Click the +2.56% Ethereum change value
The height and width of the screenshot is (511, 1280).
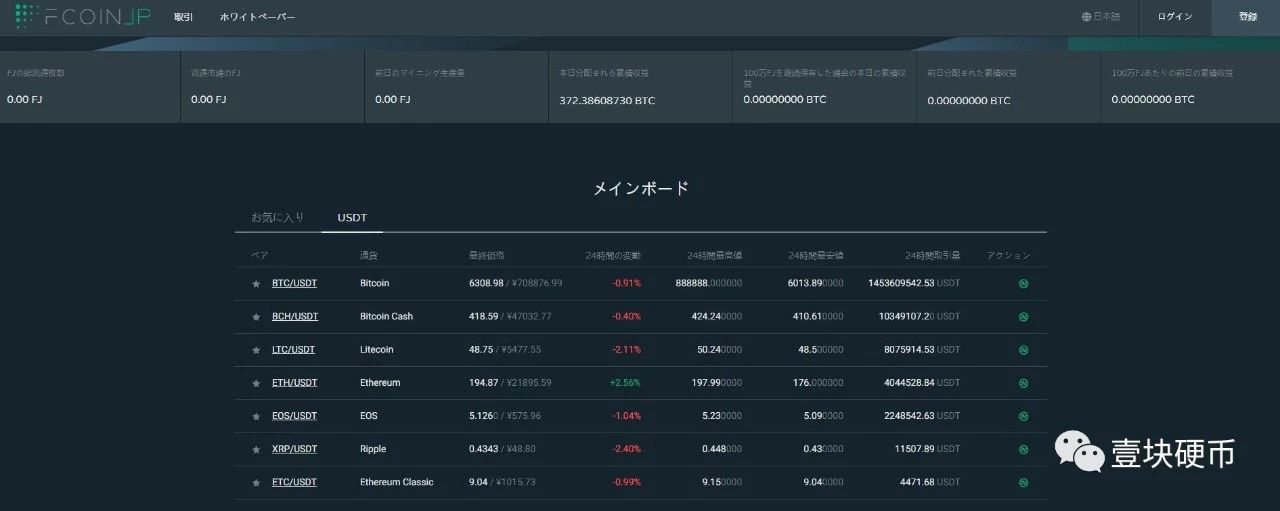[625, 383]
